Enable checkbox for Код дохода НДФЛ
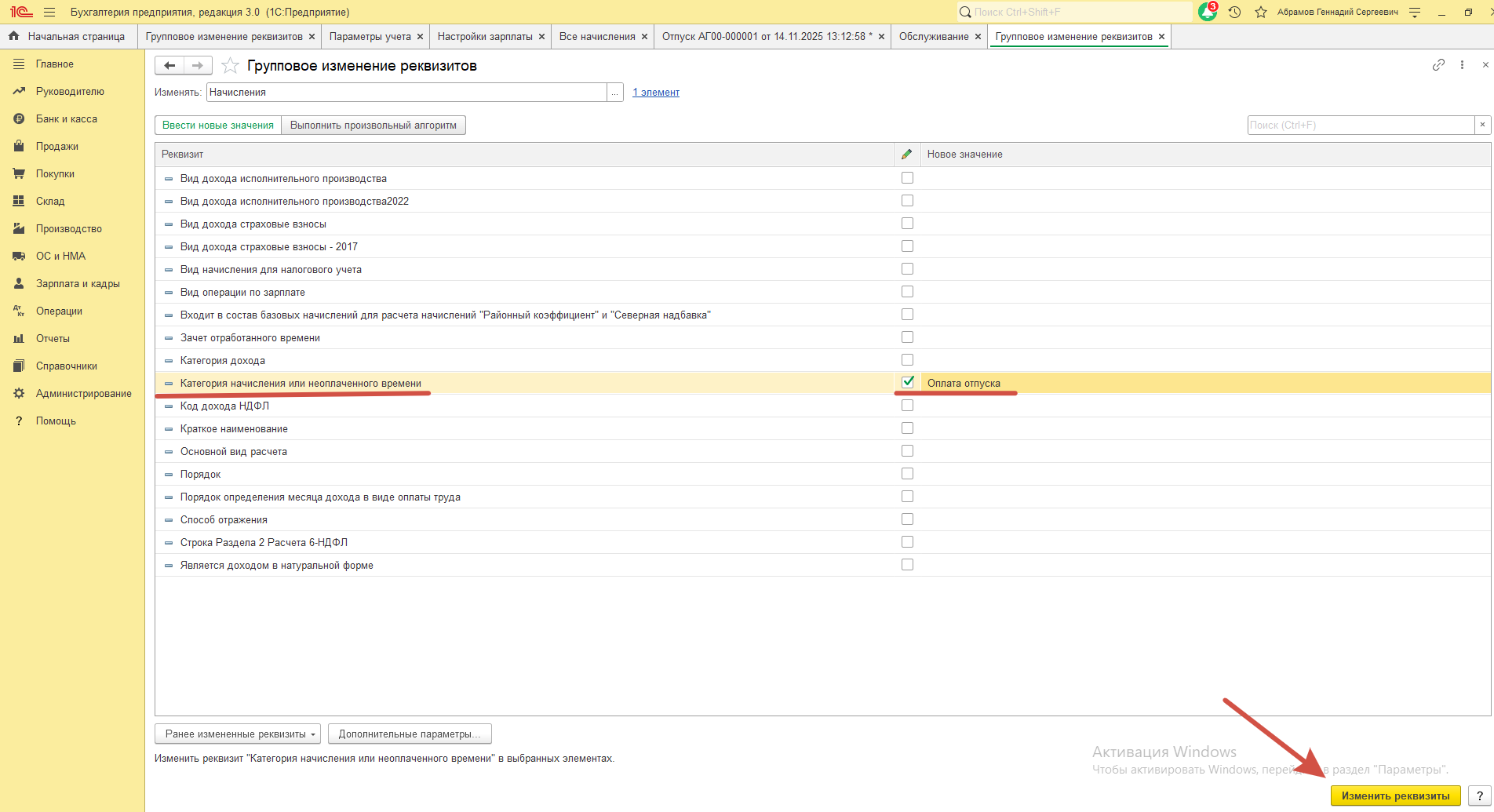The image size is (1494, 812). 908,406
